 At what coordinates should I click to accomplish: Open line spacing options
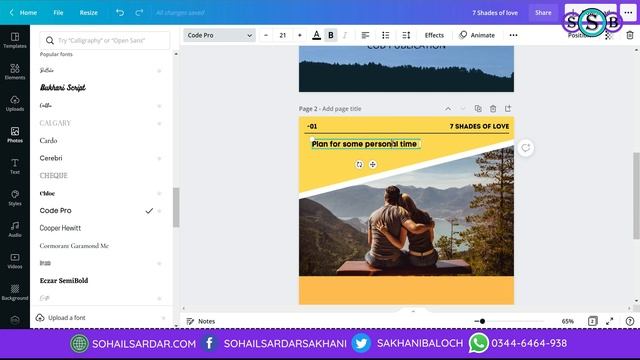(406, 35)
